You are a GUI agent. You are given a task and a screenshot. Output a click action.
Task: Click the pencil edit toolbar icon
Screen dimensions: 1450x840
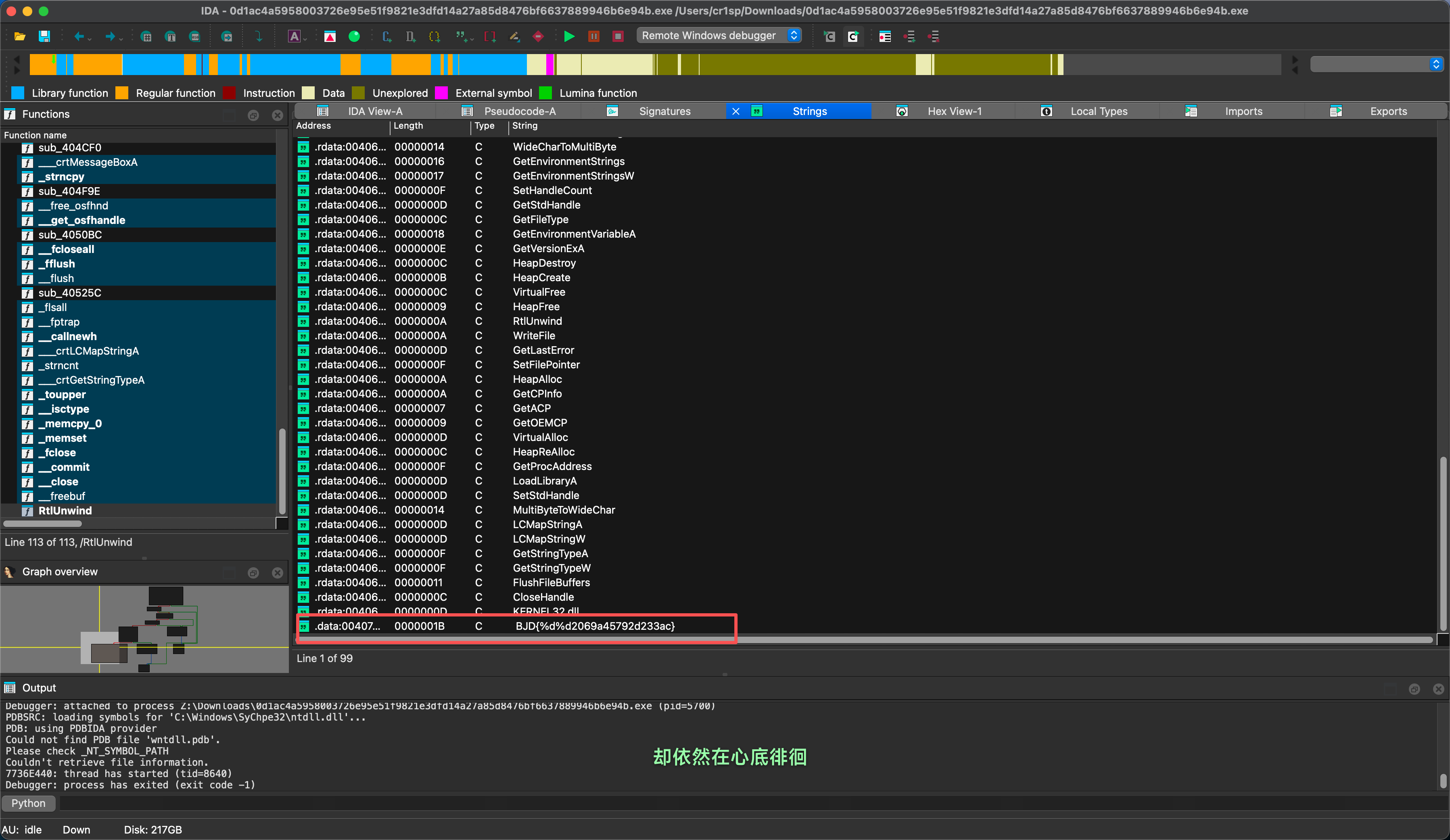514,36
